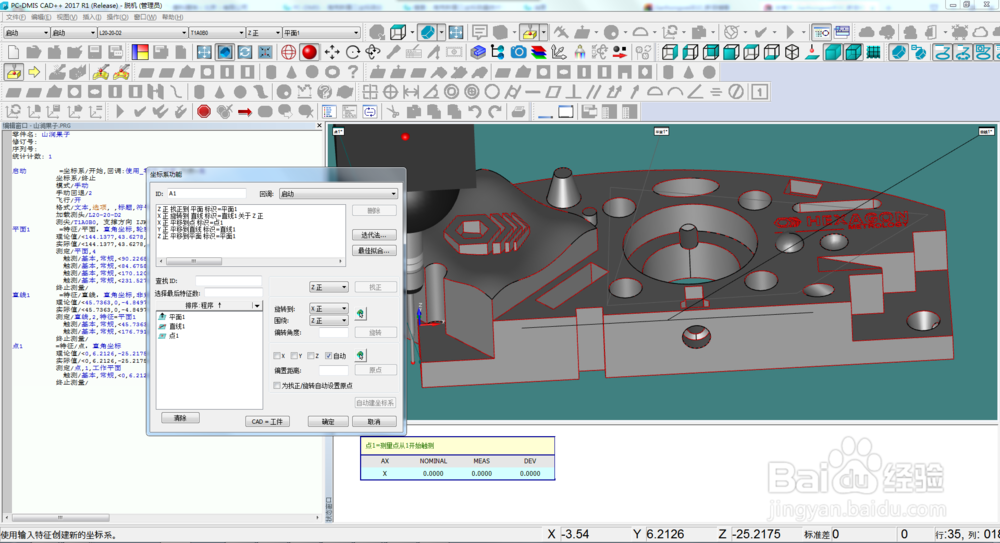Click the red sphere render icon

coord(309,52)
